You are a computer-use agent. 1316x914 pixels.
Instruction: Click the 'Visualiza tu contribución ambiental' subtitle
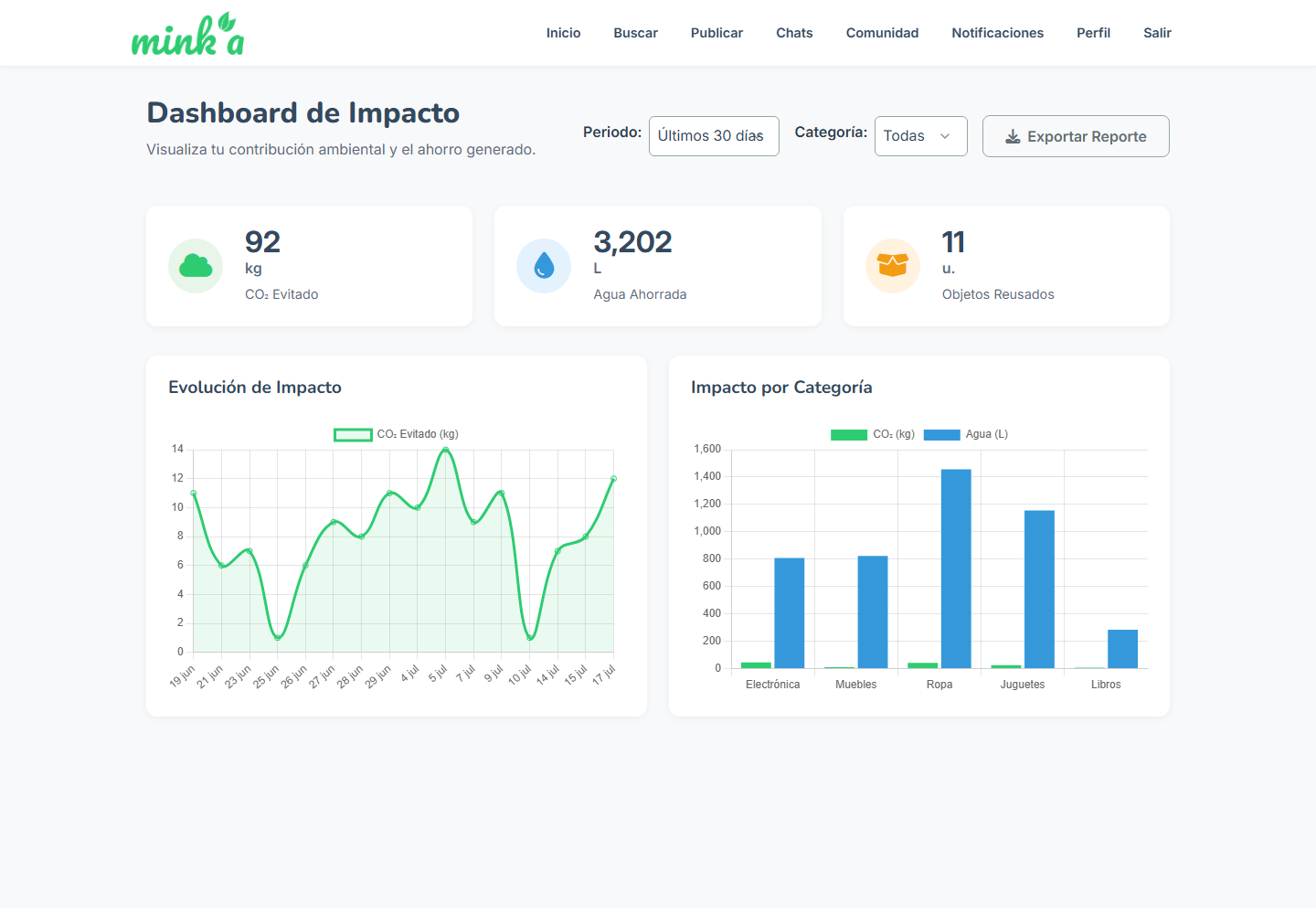(x=341, y=150)
